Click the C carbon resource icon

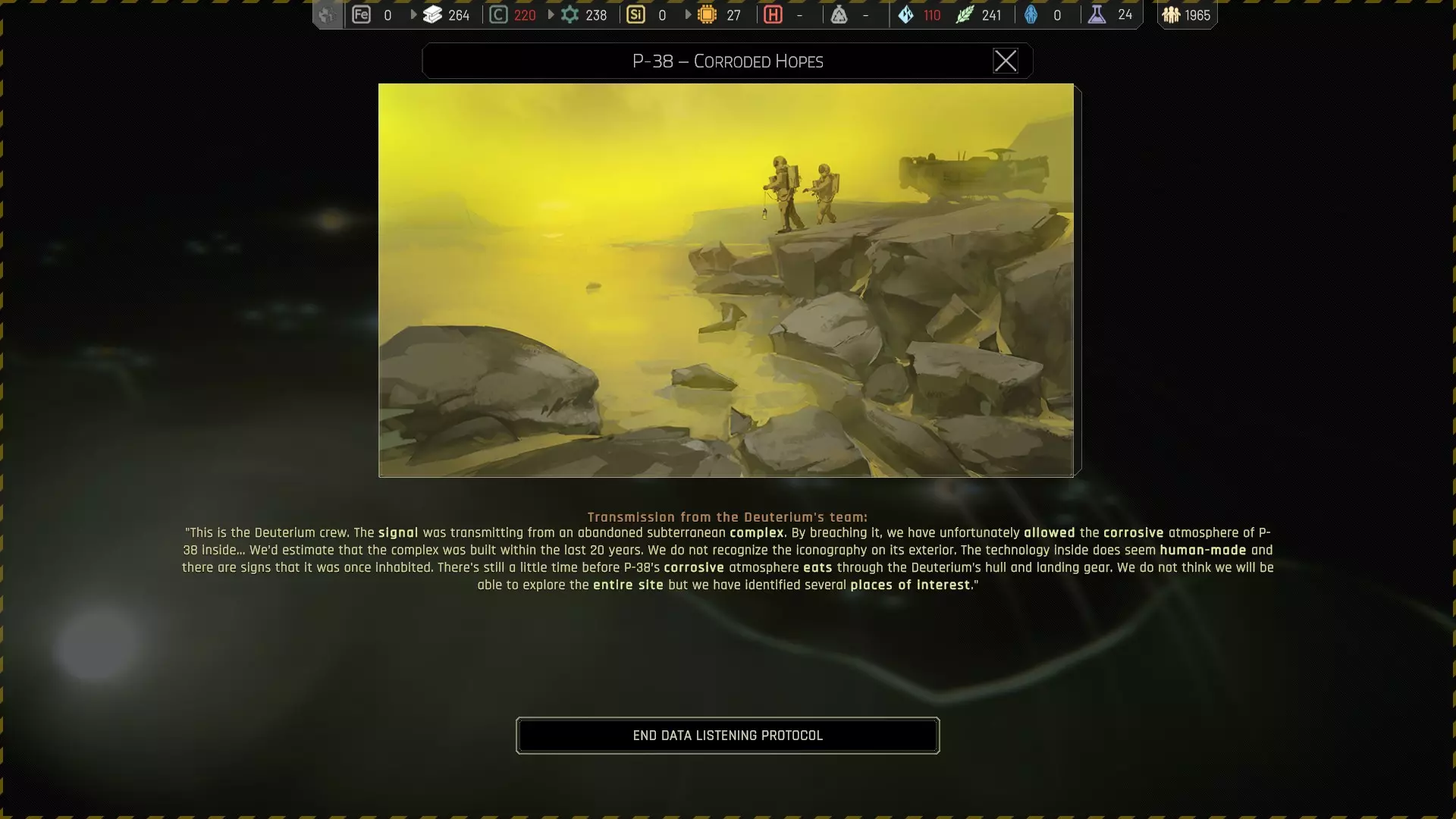pos(498,14)
